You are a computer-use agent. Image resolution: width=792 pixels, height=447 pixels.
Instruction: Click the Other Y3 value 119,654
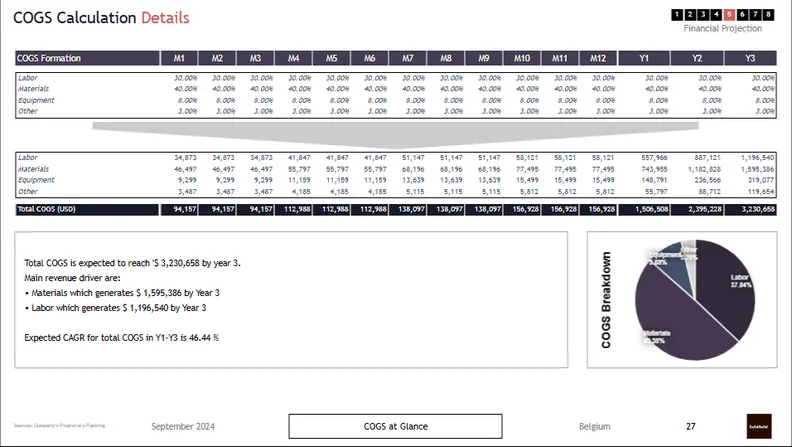760,191
